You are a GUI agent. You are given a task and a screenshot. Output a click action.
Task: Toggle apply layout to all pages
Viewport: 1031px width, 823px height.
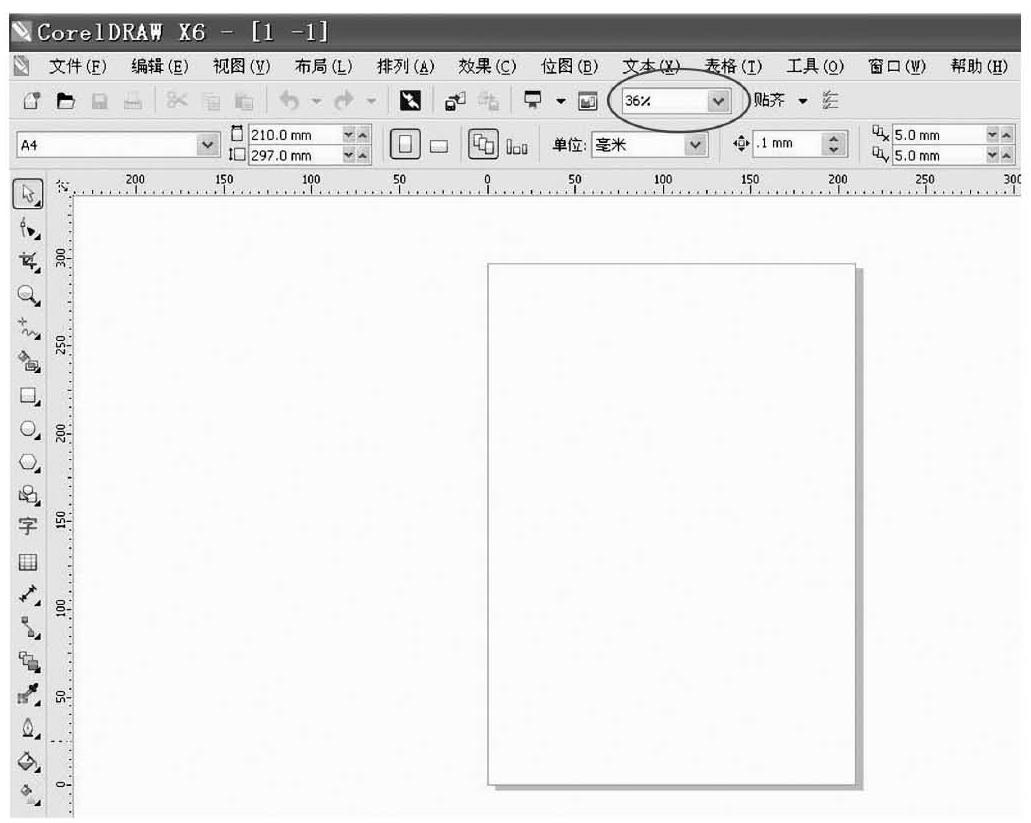coord(483,145)
